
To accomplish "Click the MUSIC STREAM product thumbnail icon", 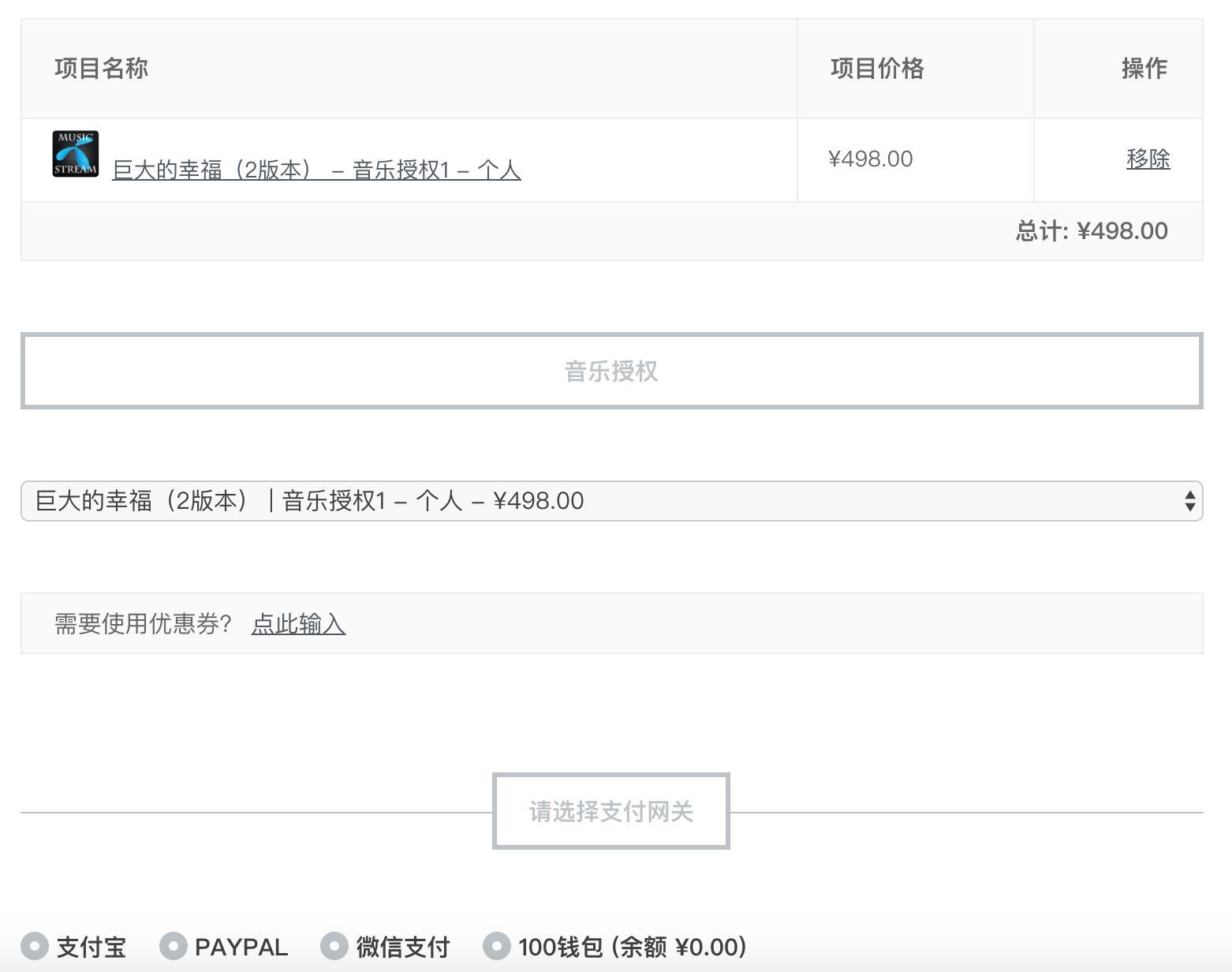I will coord(75,153).
